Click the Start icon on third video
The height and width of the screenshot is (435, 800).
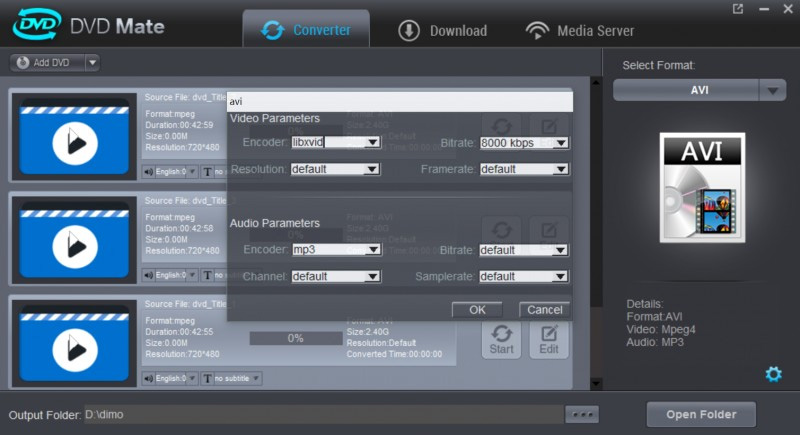click(x=502, y=338)
